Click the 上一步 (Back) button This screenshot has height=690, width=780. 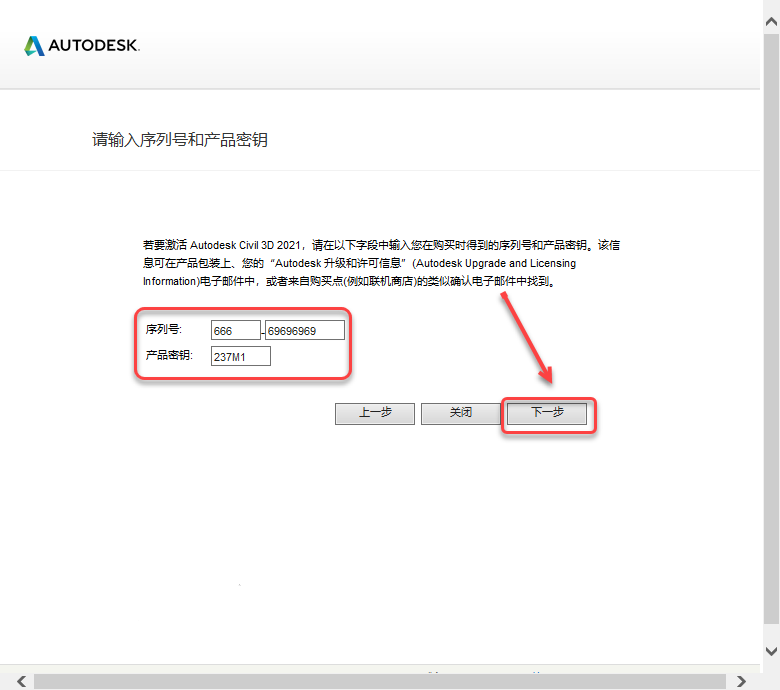[x=375, y=413]
